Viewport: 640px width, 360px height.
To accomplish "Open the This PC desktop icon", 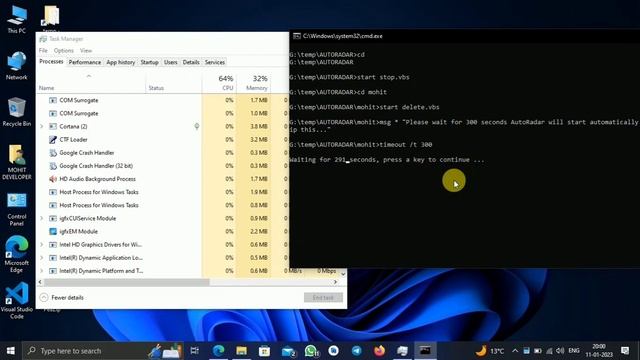I will click(x=17, y=19).
